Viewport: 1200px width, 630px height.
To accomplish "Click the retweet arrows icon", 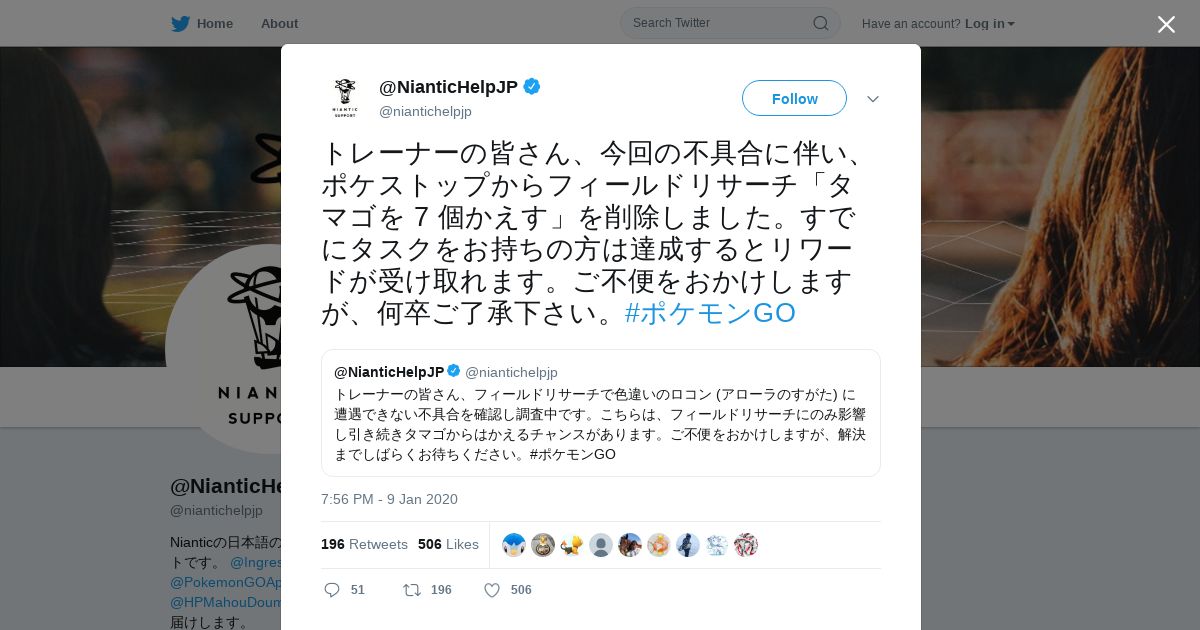I will pos(411,590).
